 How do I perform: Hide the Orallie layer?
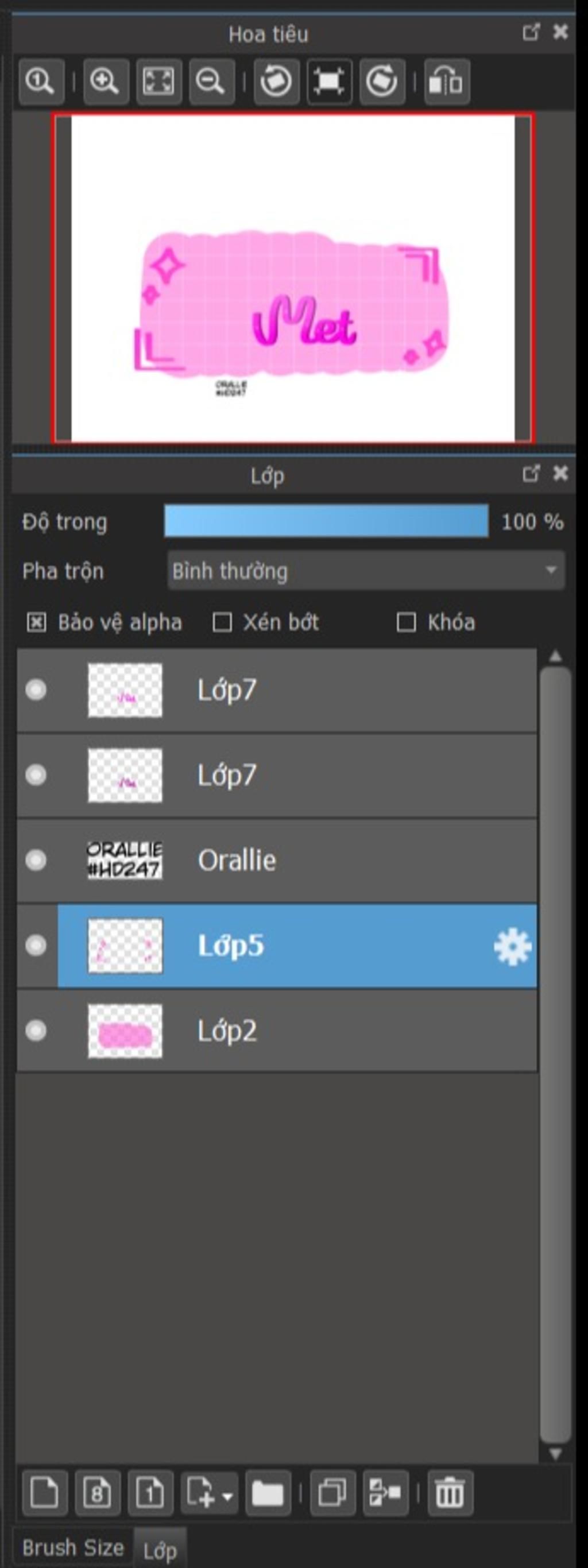point(36,860)
